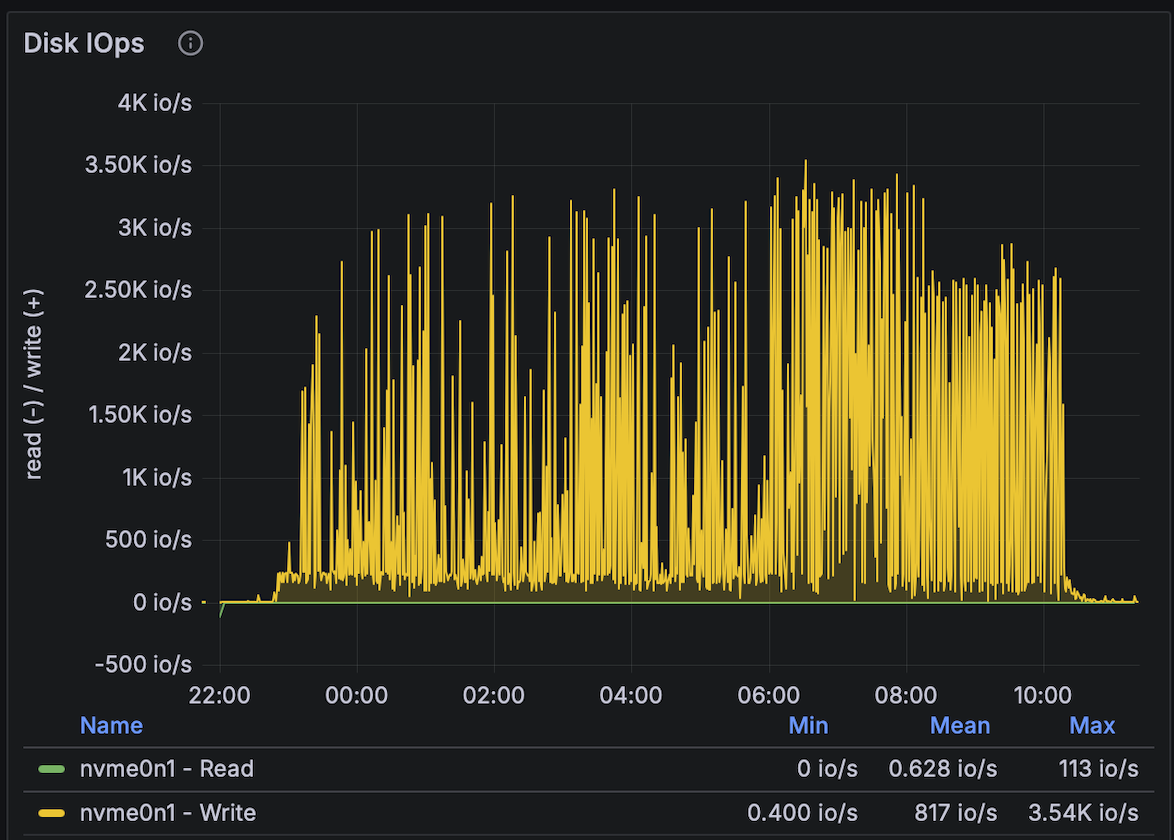1174x840 pixels.
Task: Click yellow color swatch for nvme0n1 Write
Action: tap(52, 813)
